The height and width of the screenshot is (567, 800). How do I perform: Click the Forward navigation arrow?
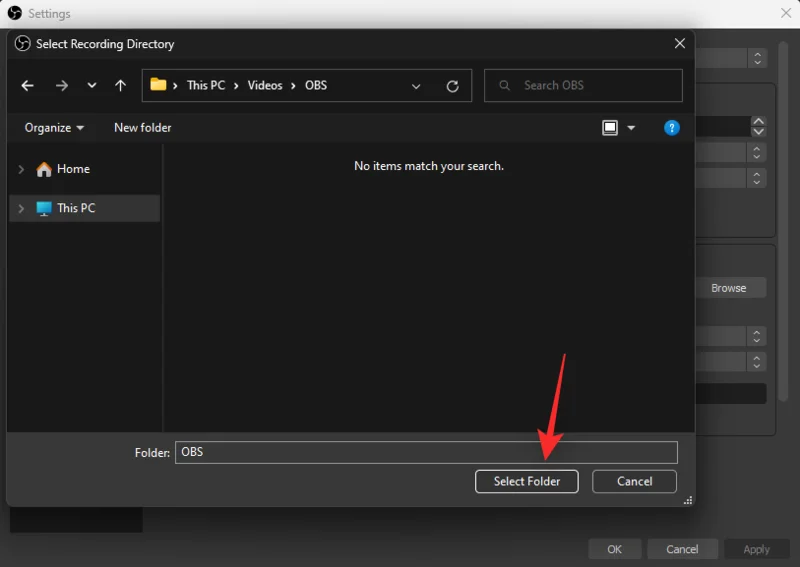tap(62, 86)
